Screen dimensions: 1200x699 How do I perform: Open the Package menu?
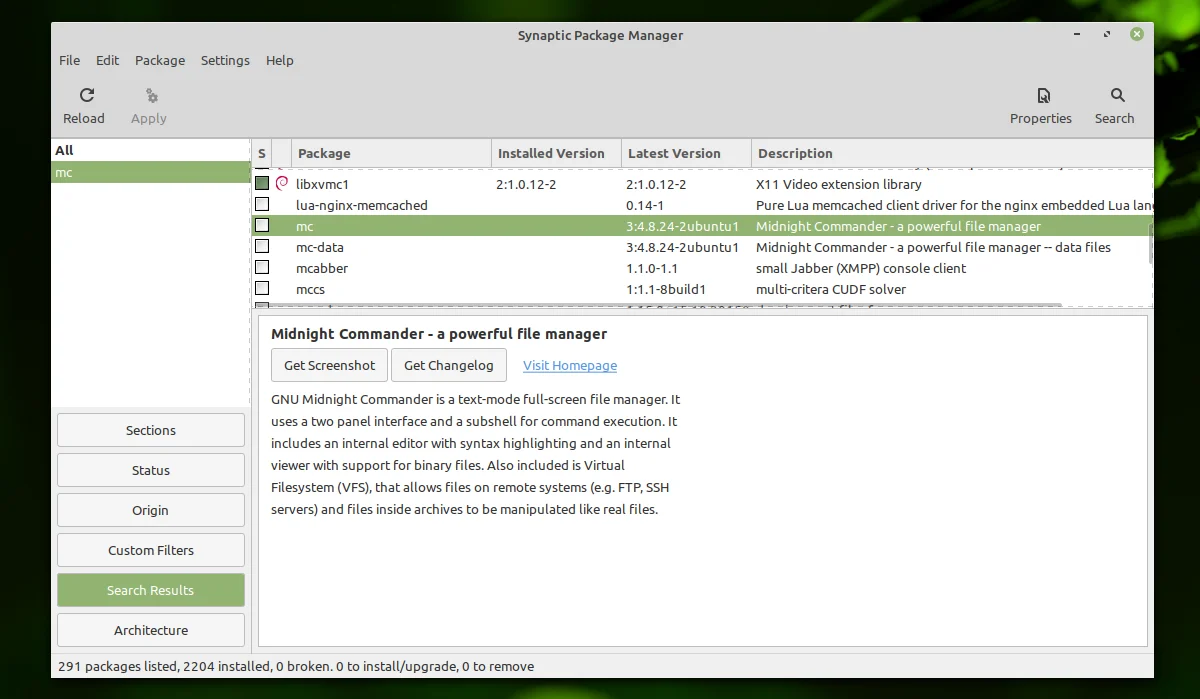[160, 60]
